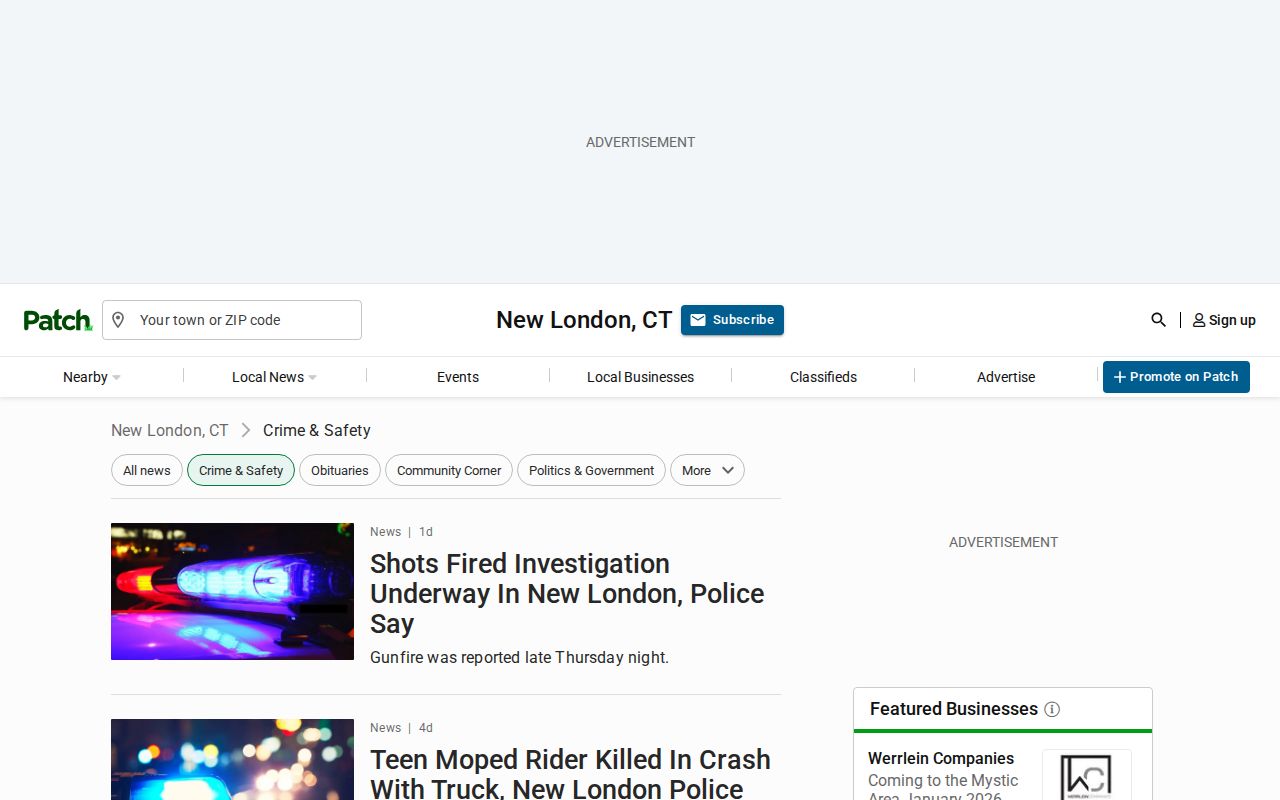The width and height of the screenshot is (1280, 800).
Task: Click the Patch logo
Action: (x=58, y=320)
